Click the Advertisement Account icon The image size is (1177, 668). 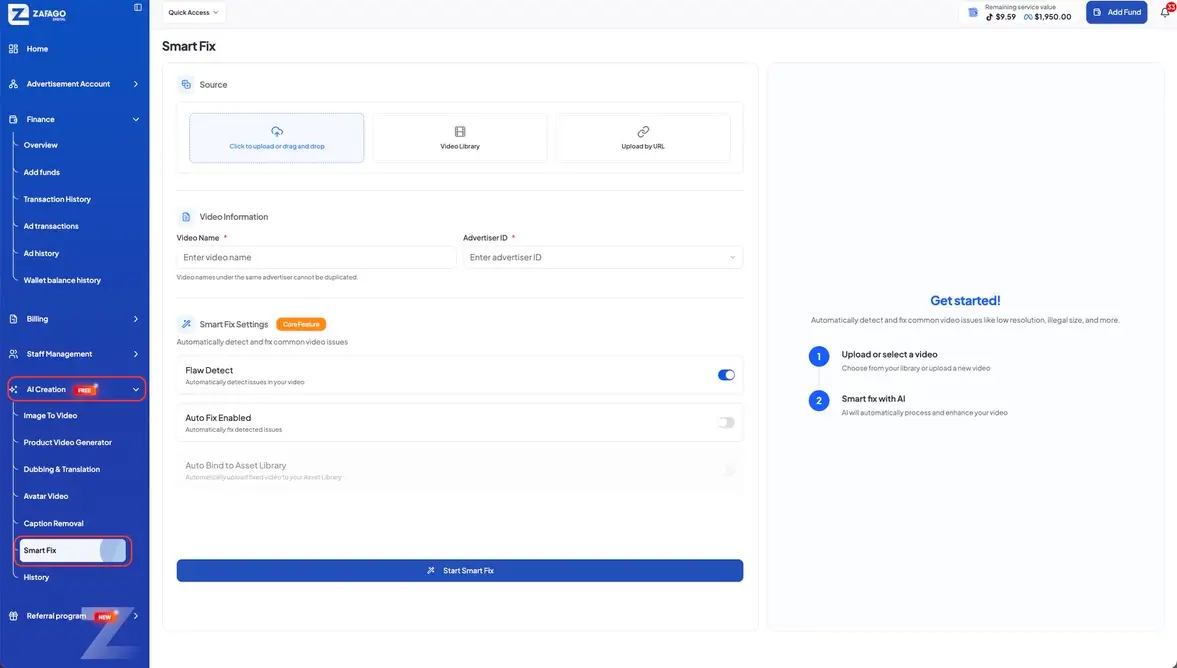point(14,84)
